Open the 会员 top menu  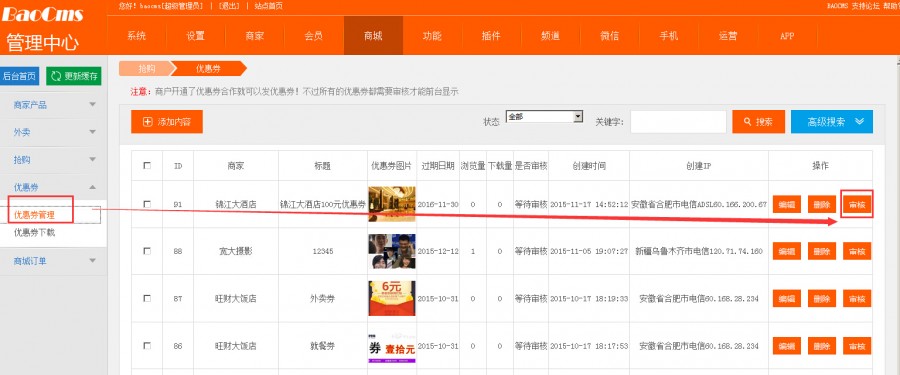point(313,36)
